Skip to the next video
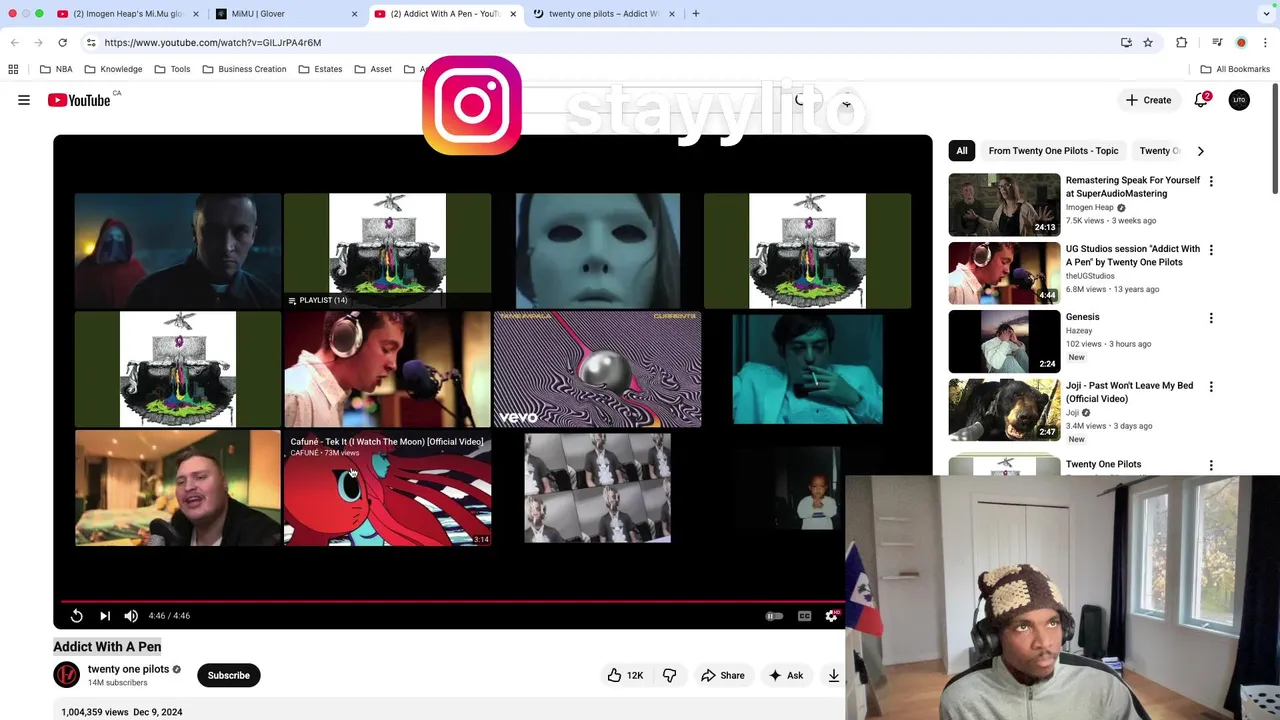The height and width of the screenshot is (720, 1280). click(x=105, y=616)
